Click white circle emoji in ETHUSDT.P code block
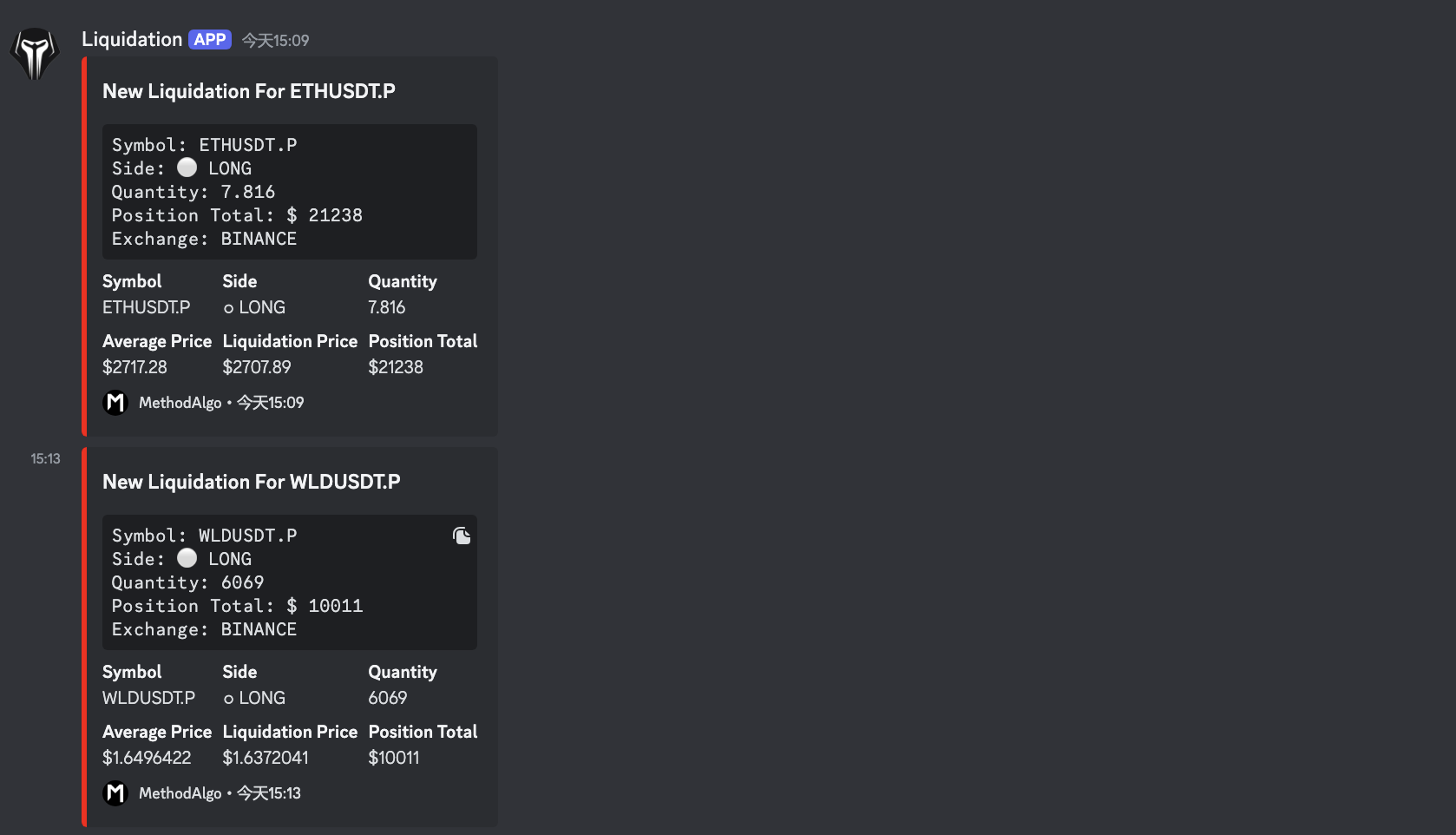Image resolution: width=1456 pixels, height=835 pixels. click(187, 168)
